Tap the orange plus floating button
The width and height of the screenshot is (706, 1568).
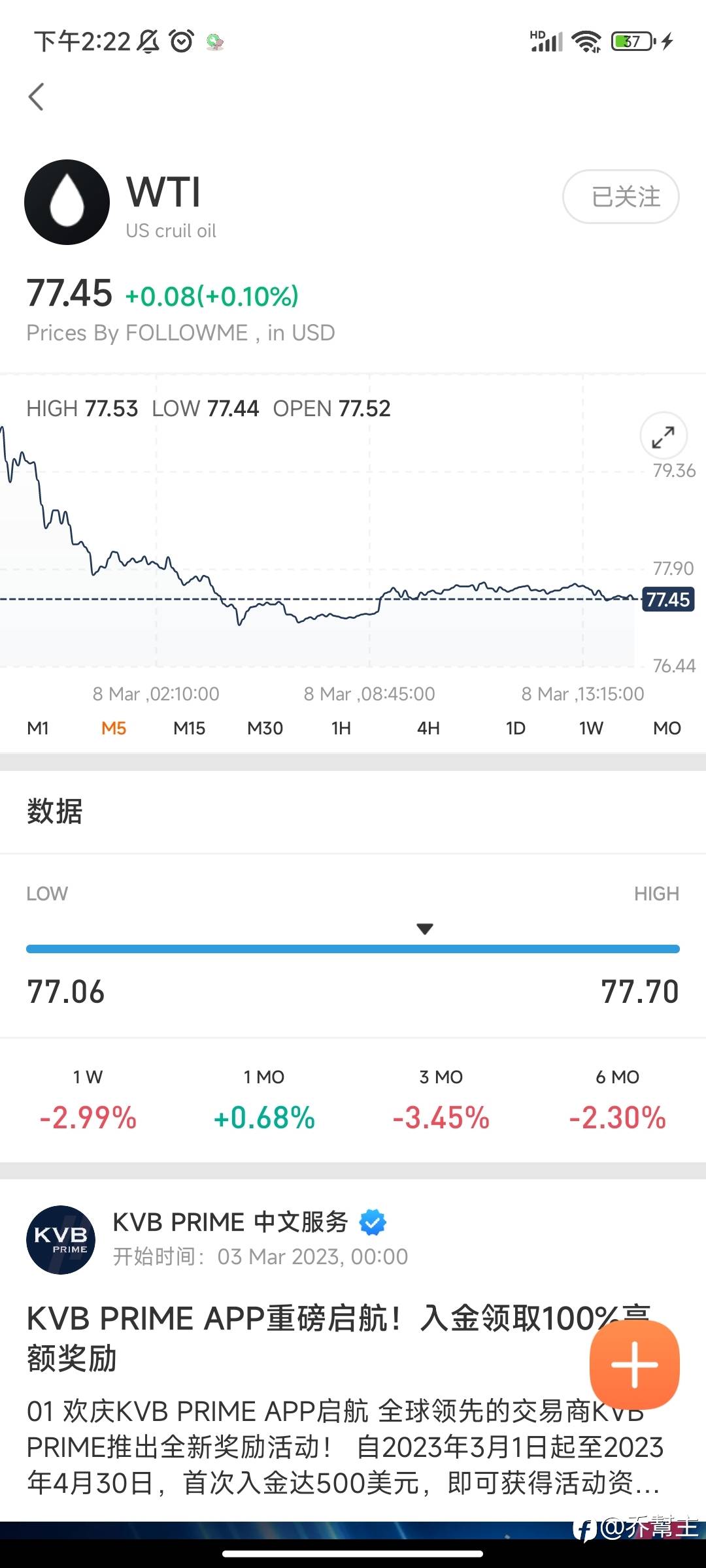pyautogui.click(x=634, y=1364)
